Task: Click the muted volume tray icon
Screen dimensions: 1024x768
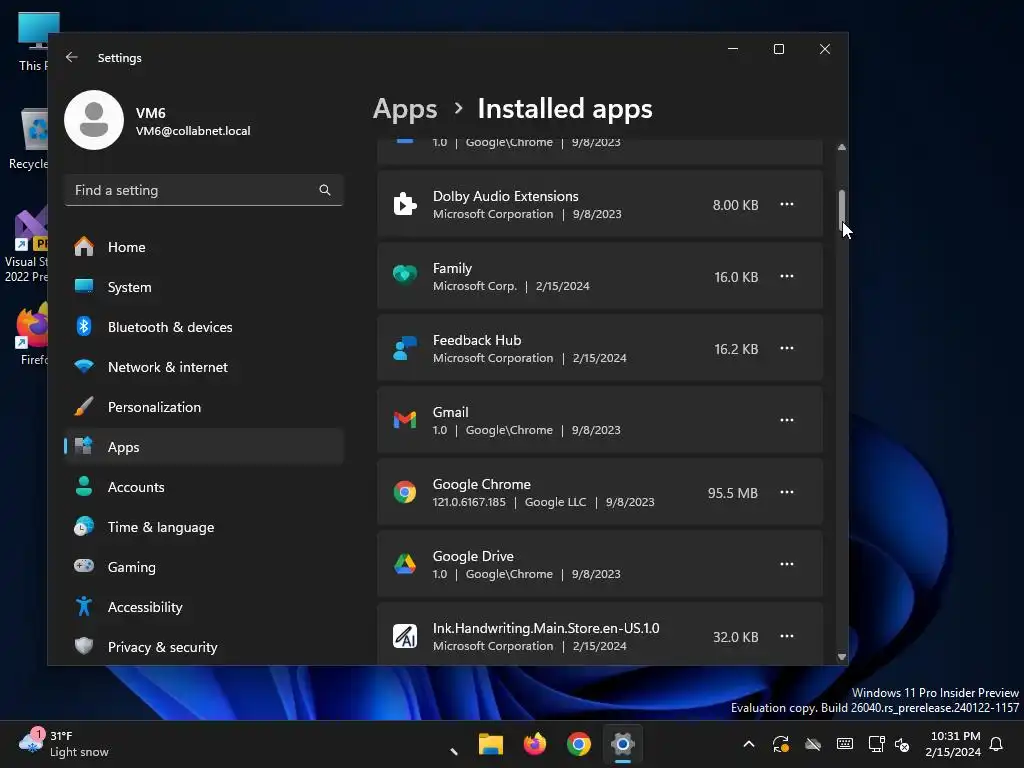Action: point(902,744)
